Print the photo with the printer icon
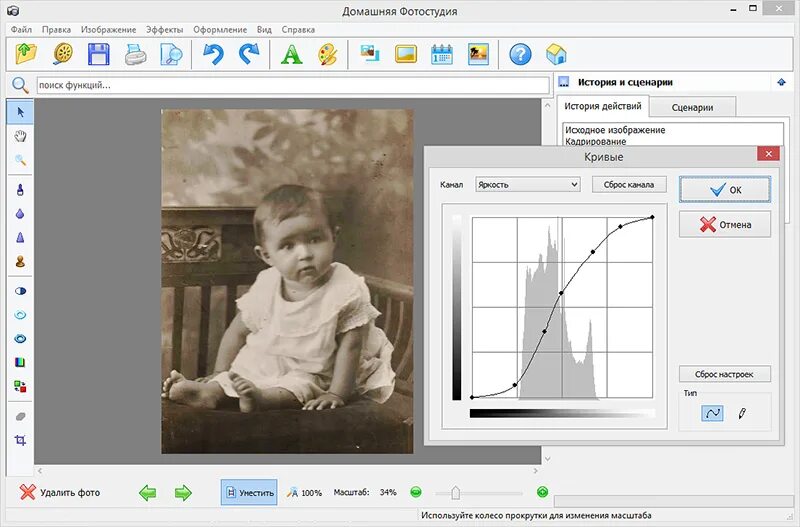Viewport: 800px width, 527px height. 136,54
